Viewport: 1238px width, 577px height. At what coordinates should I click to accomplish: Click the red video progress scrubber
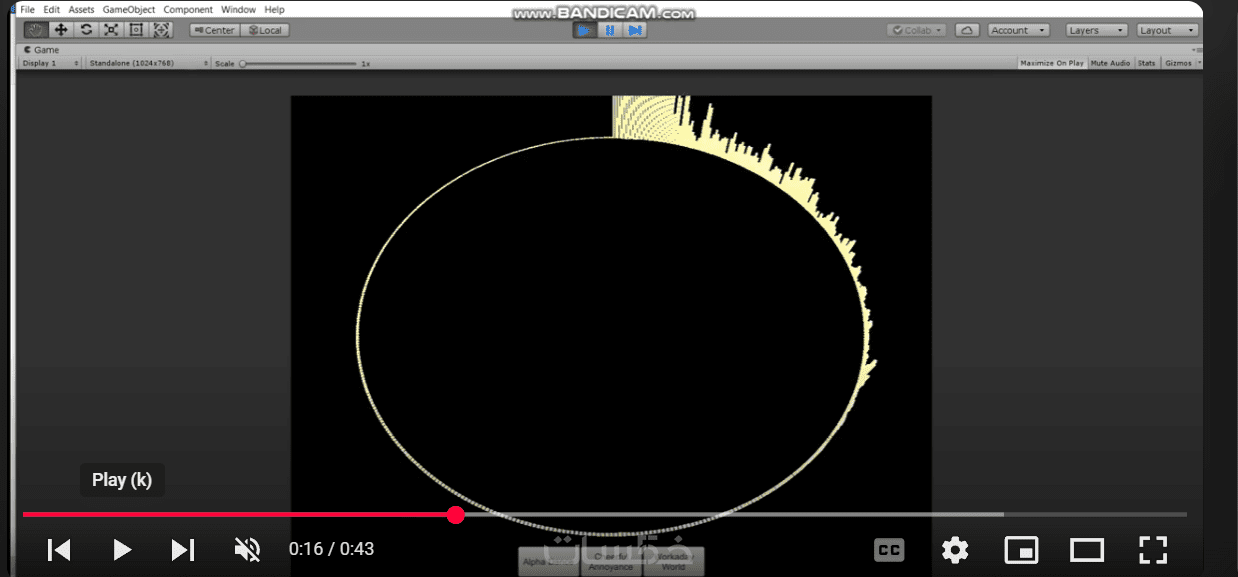click(456, 515)
